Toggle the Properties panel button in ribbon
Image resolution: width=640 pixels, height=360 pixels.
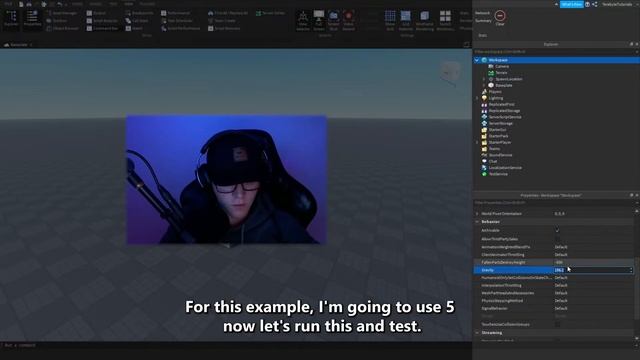tap(32, 19)
